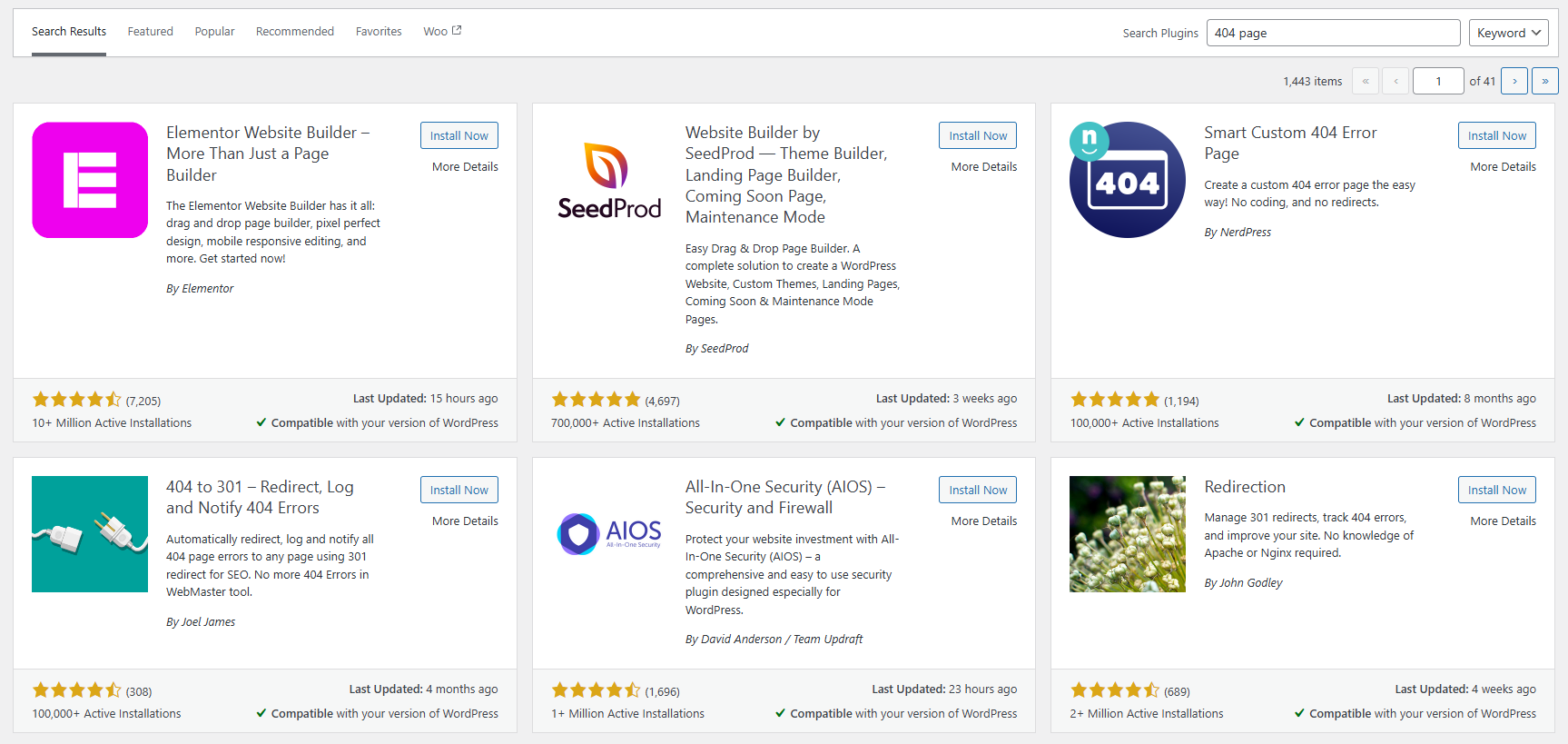
Task: Open the Woo external link icon
Action: [x=457, y=30]
